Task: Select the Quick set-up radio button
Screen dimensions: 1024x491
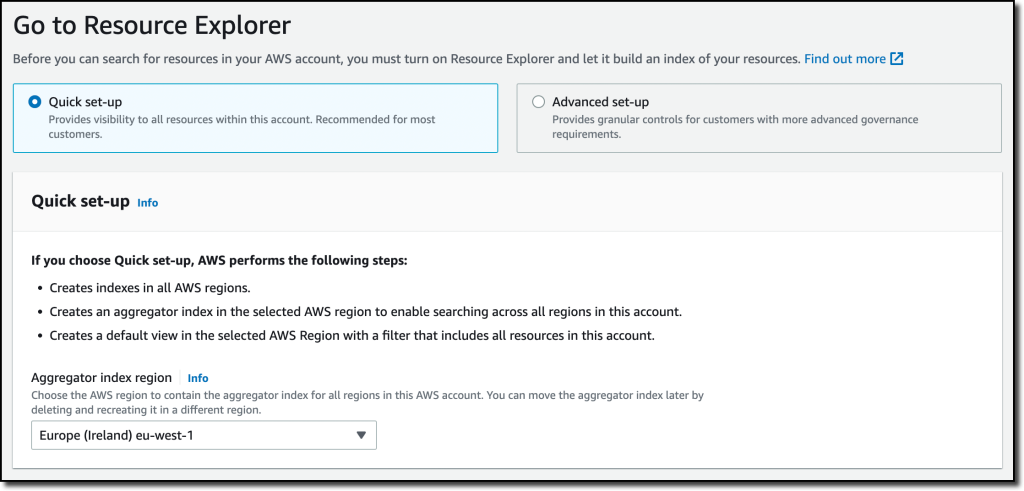Action: 35,102
